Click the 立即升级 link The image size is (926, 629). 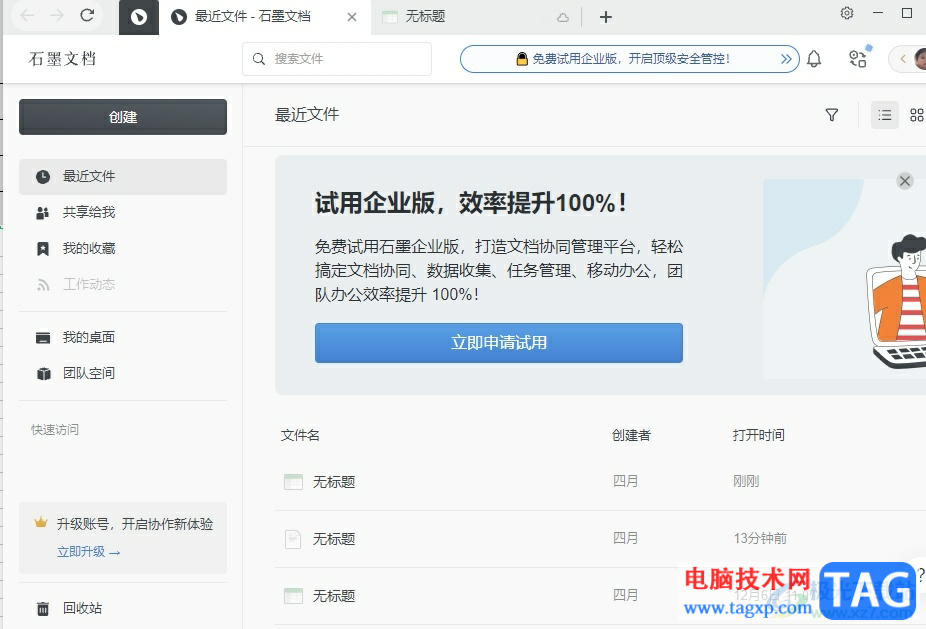pyautogui.click(x=89, y=552)
